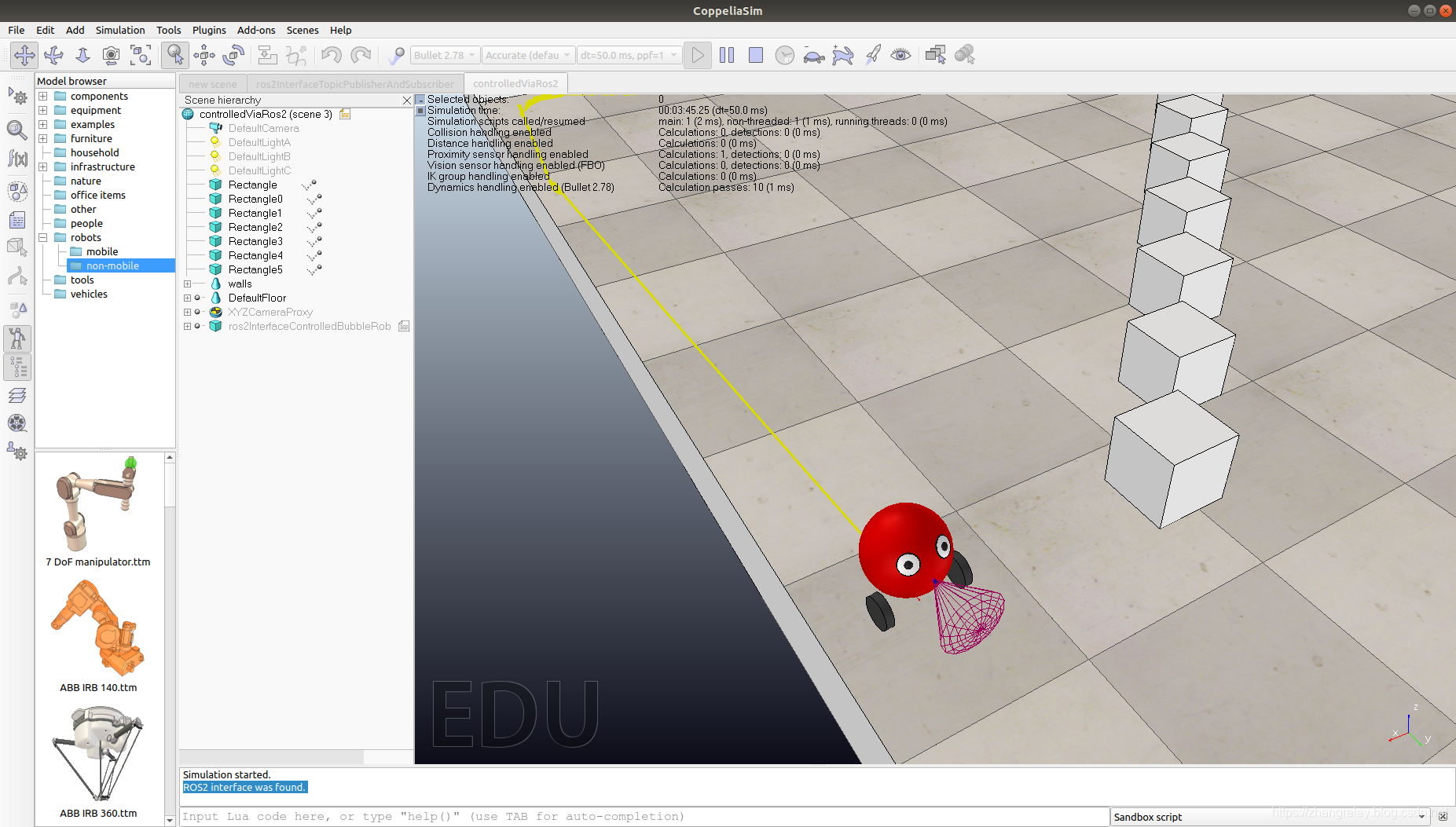Select Rectangle3 in scene hierarchy
This screenshot has width=1456, height=827.
[x=255, y=242]
